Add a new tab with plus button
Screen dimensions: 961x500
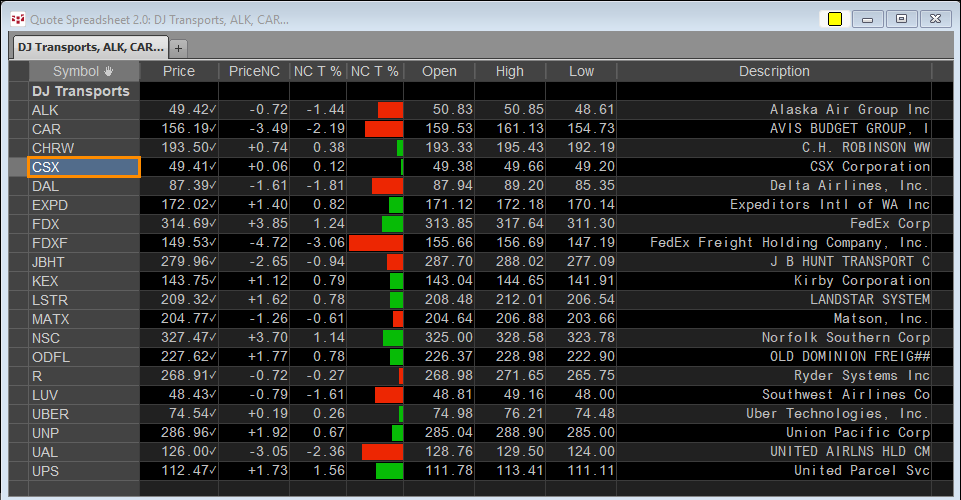[x=178, y=48]
